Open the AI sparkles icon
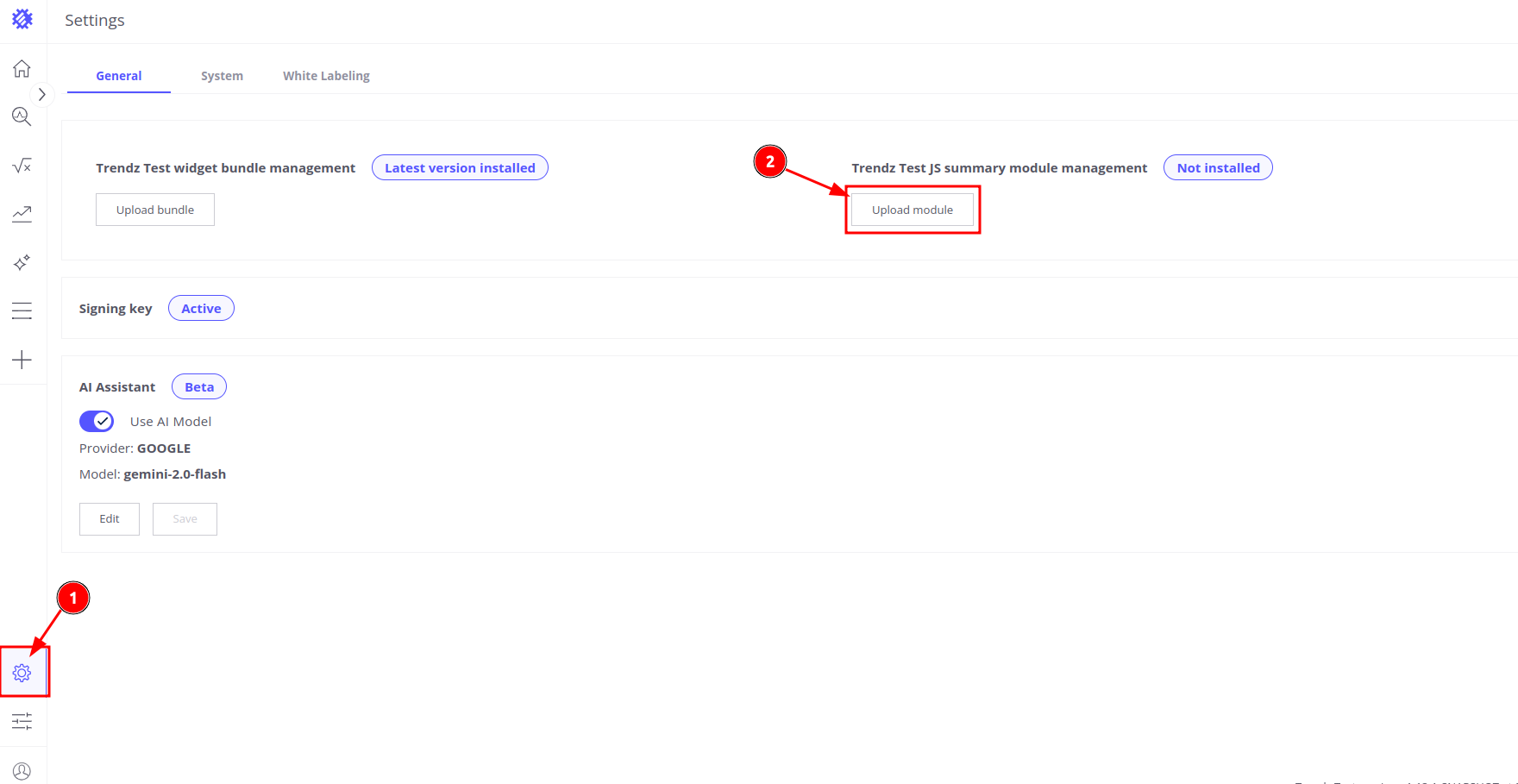This screenshot has width=1518, height=784. [22, 262]
